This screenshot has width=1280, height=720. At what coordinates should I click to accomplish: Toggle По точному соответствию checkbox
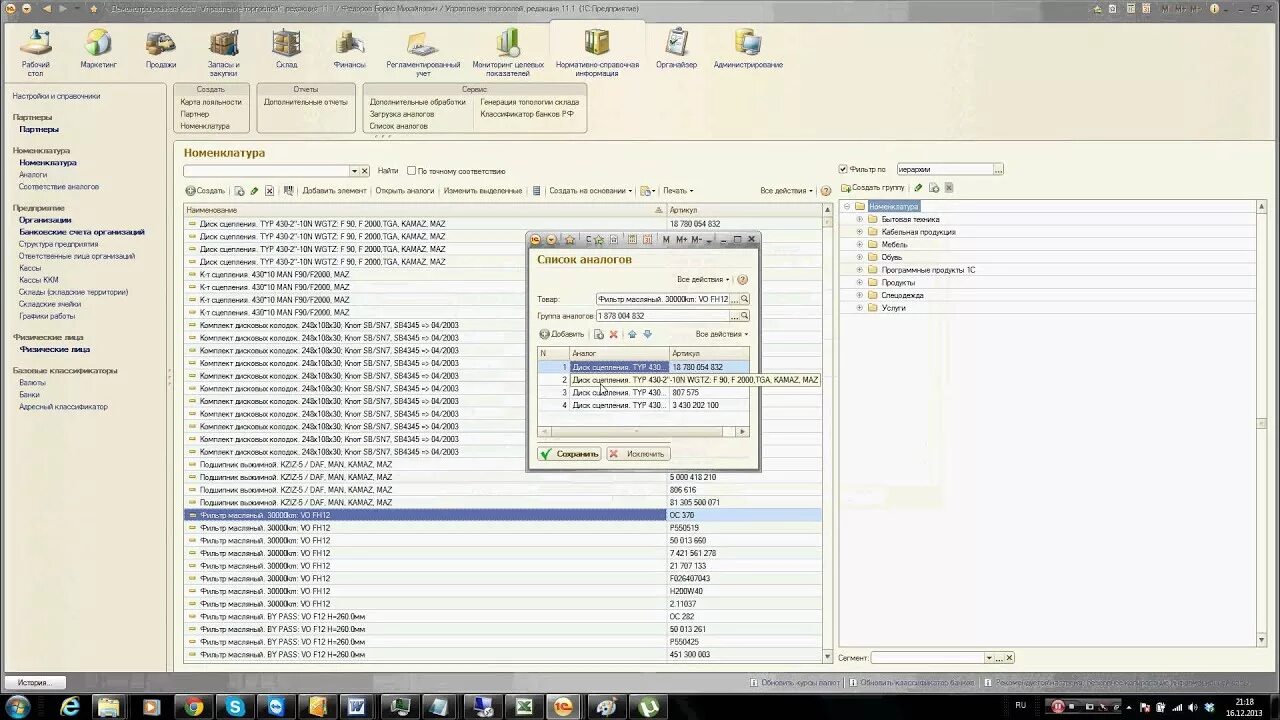(x=411, y=171)
